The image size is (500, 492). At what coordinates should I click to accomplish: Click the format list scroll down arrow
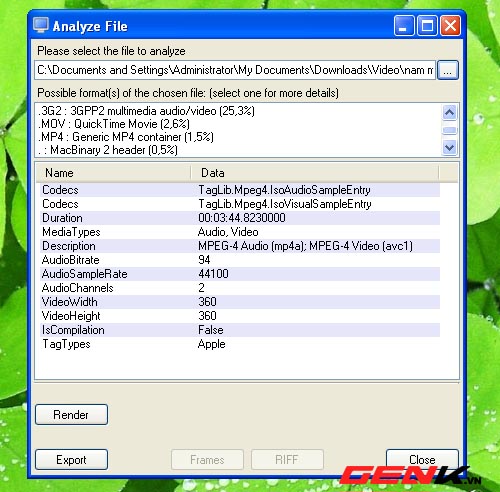tap(449, 147)
